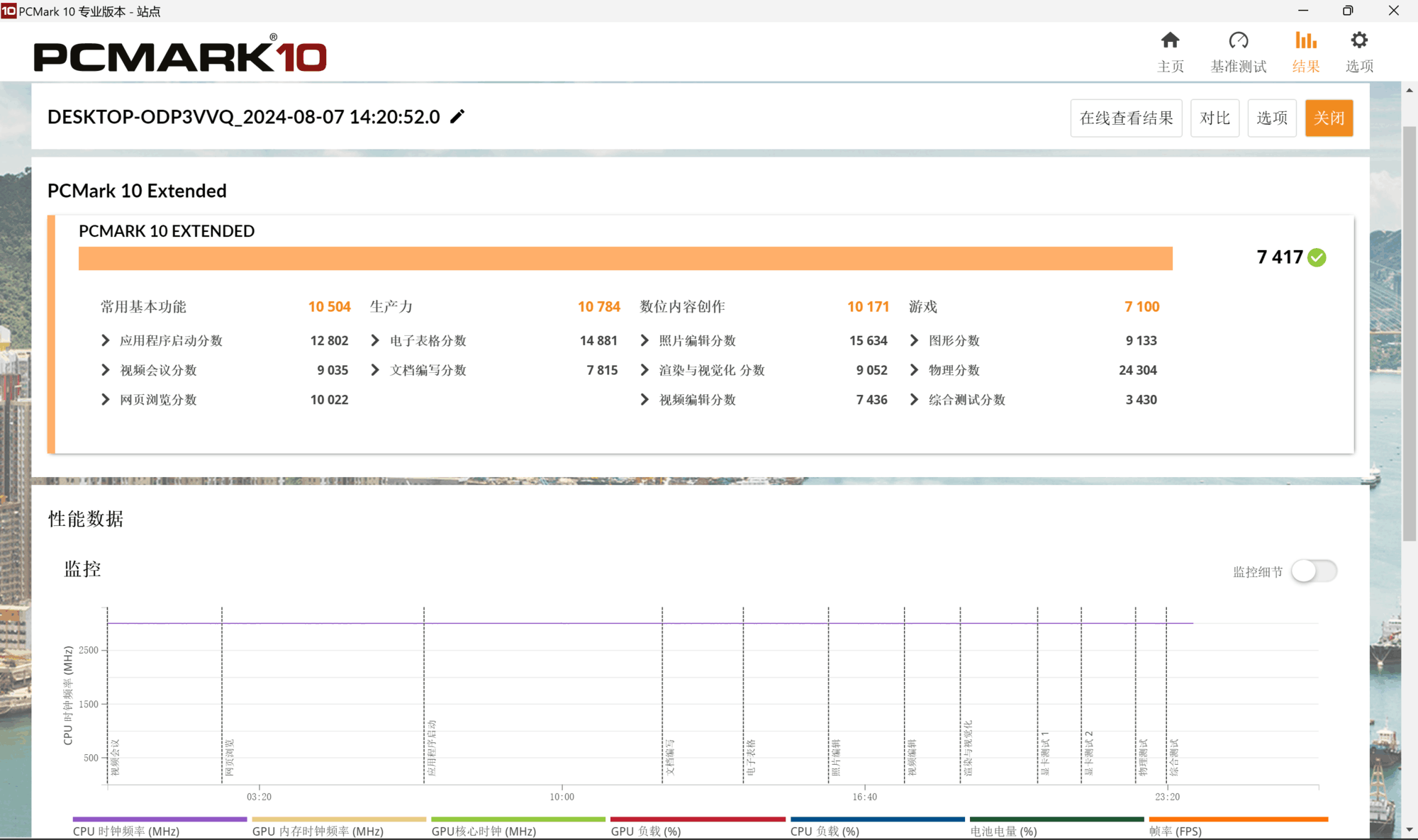Open the 结果 results bar-chart icon
Screen dimensions: 1418x840
point(1305,40)
